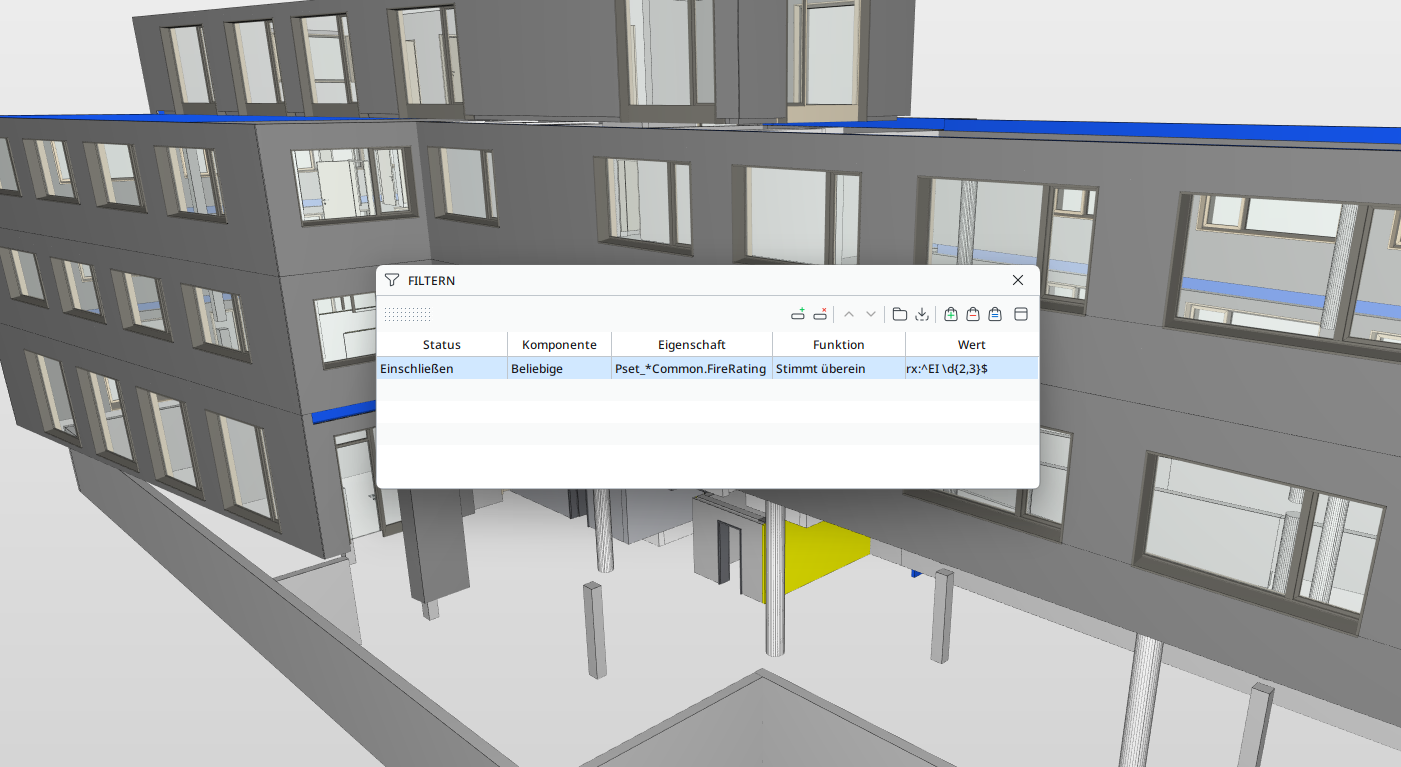Click the Eigenschaft column header

pyautogui.click(x=691, y=345)
